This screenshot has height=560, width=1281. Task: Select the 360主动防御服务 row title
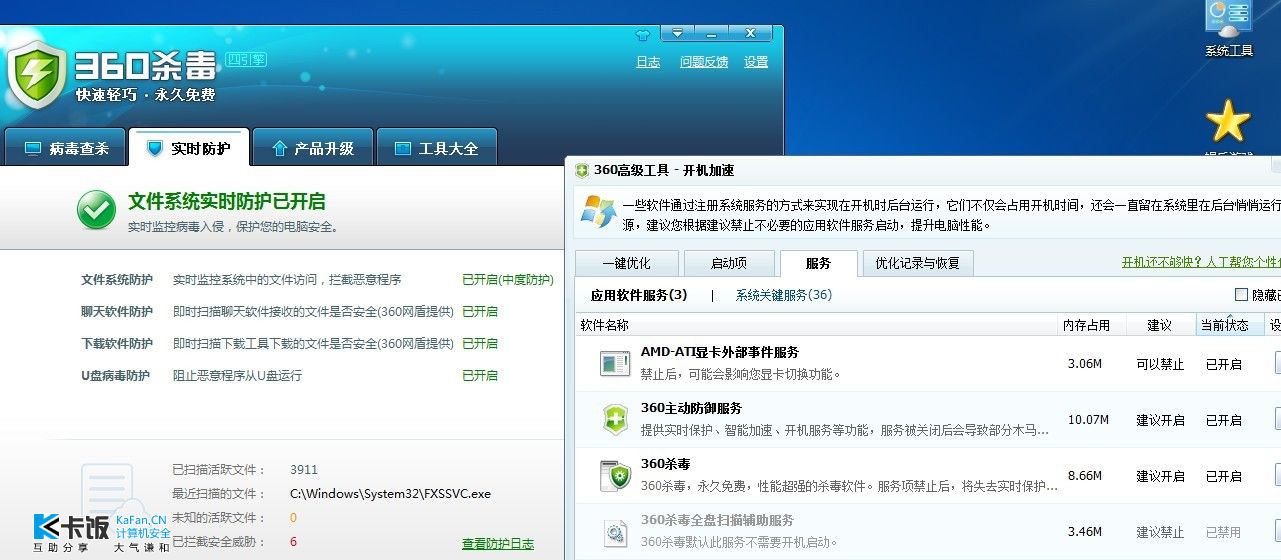pos(691,409)
